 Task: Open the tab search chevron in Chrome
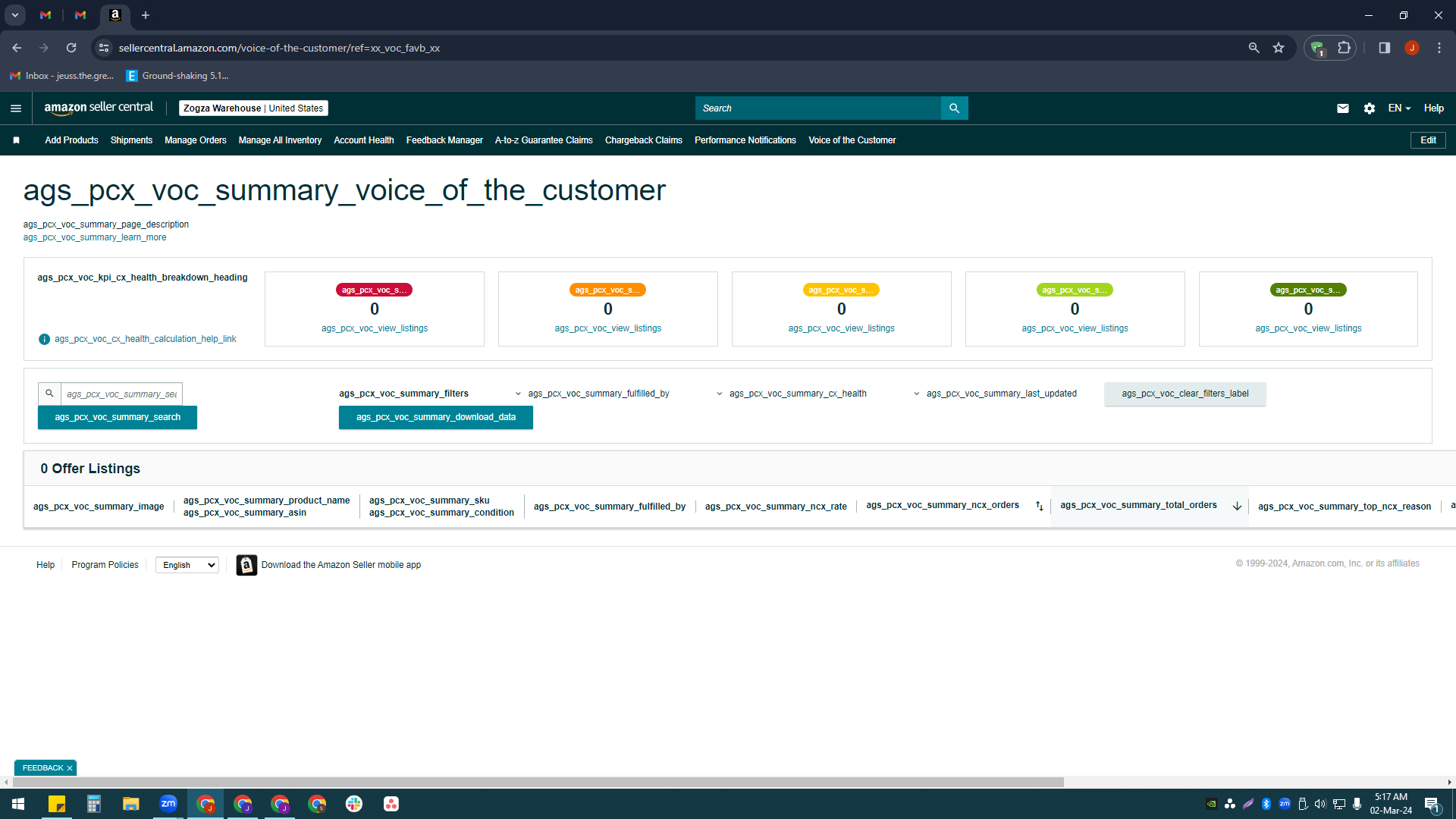pos(14,15)
